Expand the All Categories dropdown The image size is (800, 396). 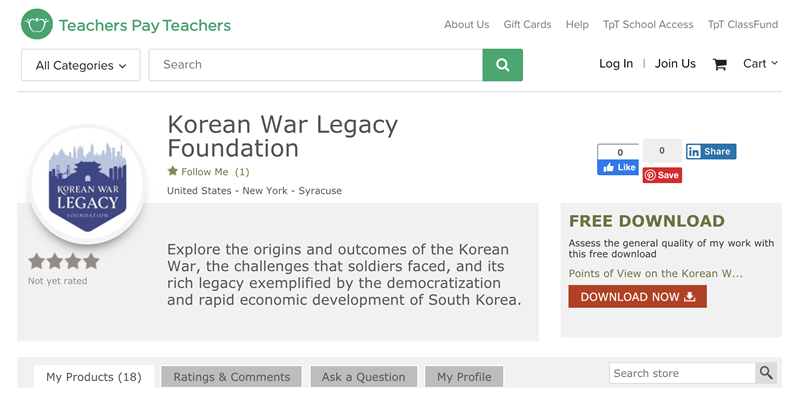81,65
